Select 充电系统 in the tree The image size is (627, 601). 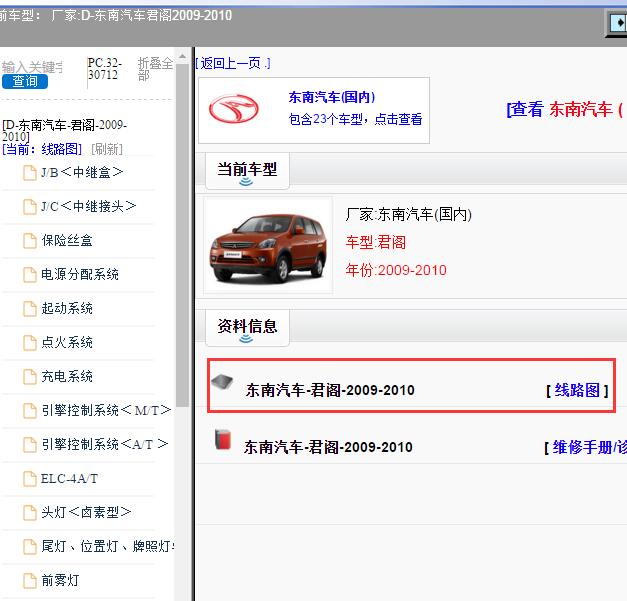pos(67,377)
